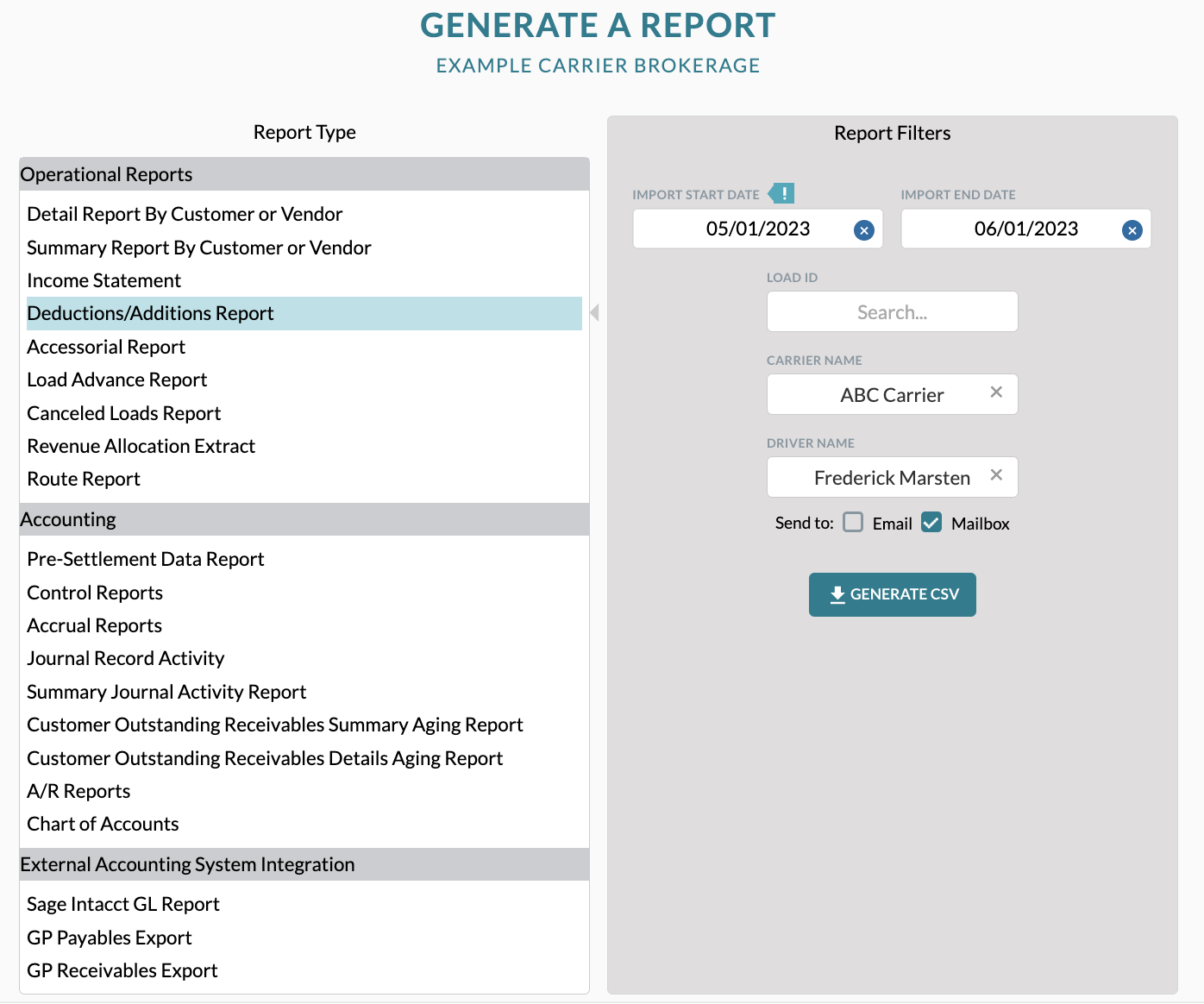Select Sage Intacct GL Report
This screenshot has height=1004, width=1204.
pyautogui.click(x=123, y=904)
